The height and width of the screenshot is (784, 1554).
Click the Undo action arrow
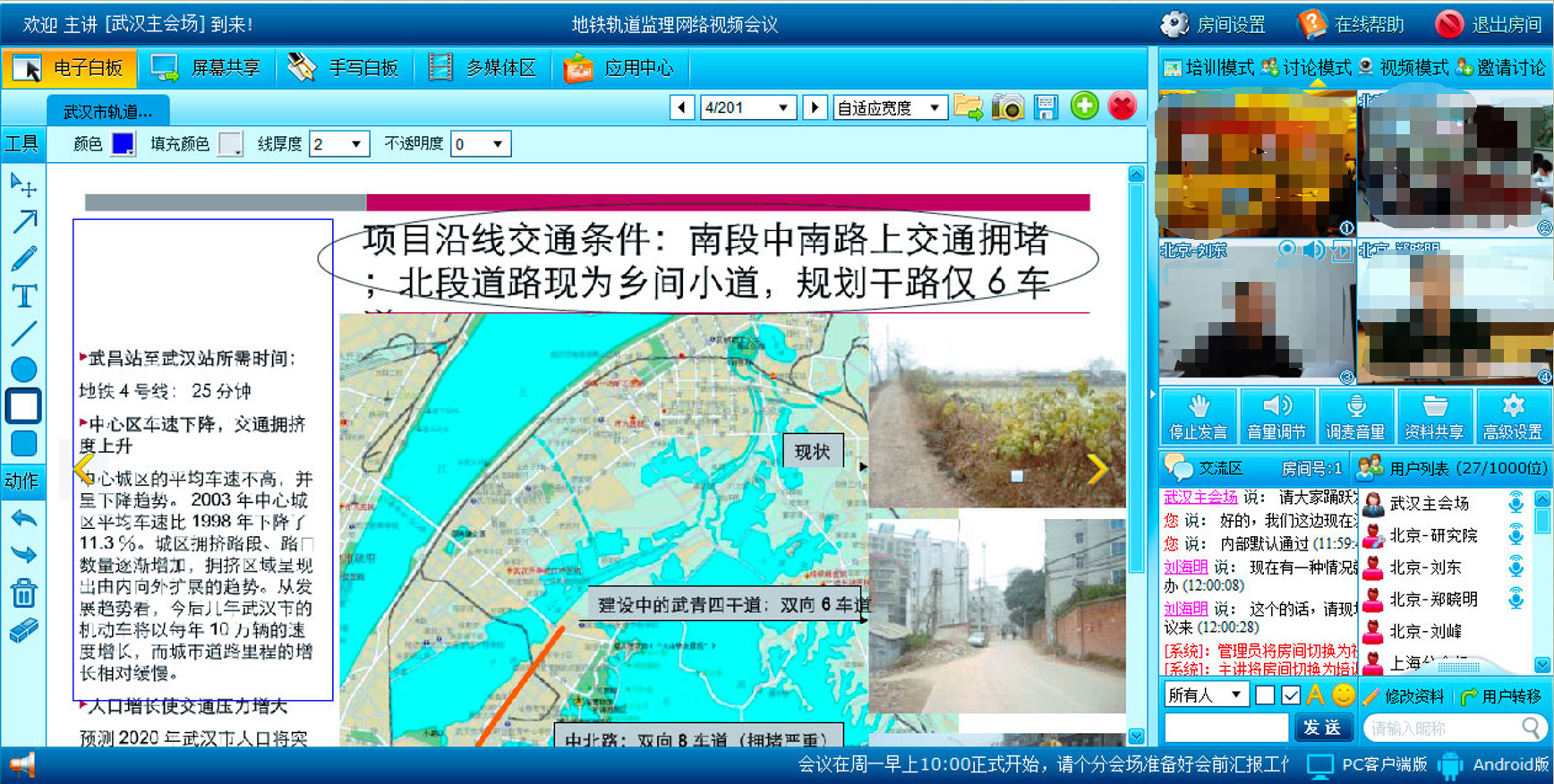pyautogui.click(x=24, y=518)
